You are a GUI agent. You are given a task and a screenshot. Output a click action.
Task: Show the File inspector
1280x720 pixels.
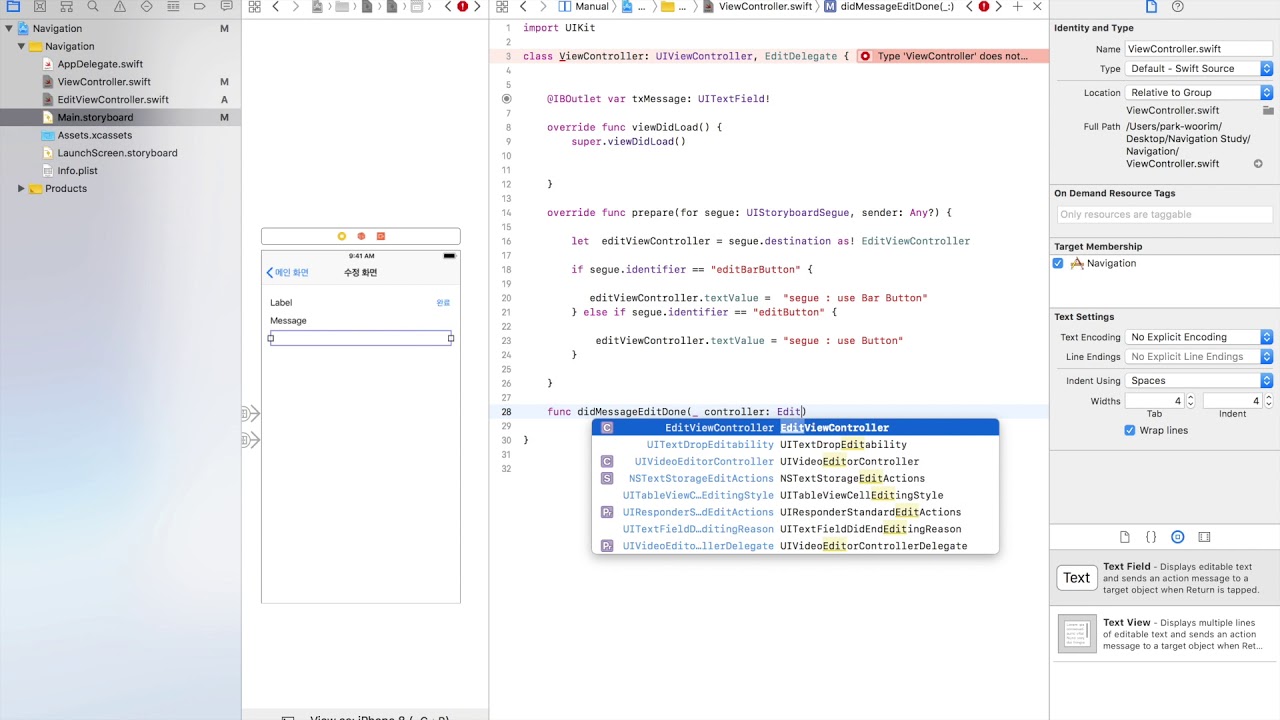pyautogui.click(x=1151, y=6)
